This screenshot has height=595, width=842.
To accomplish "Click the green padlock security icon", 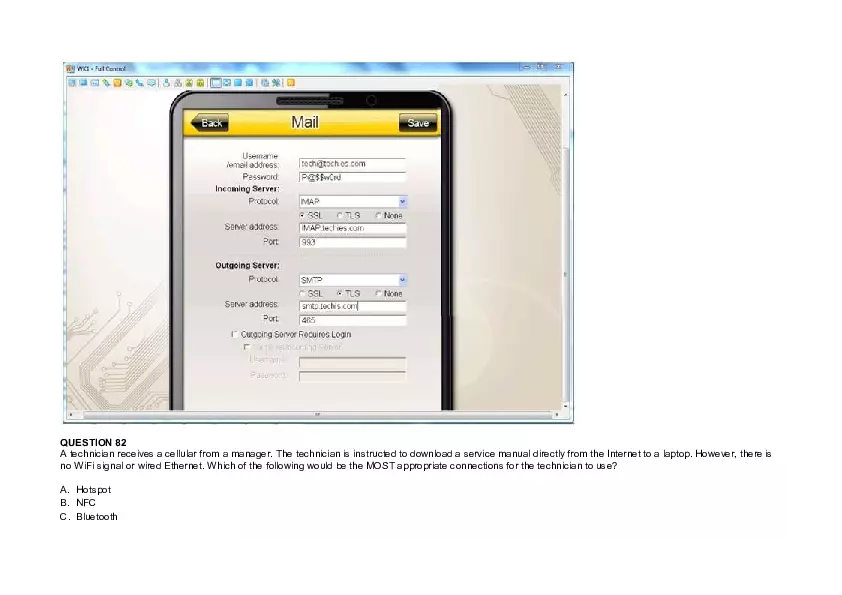I will tap(200, 82).
